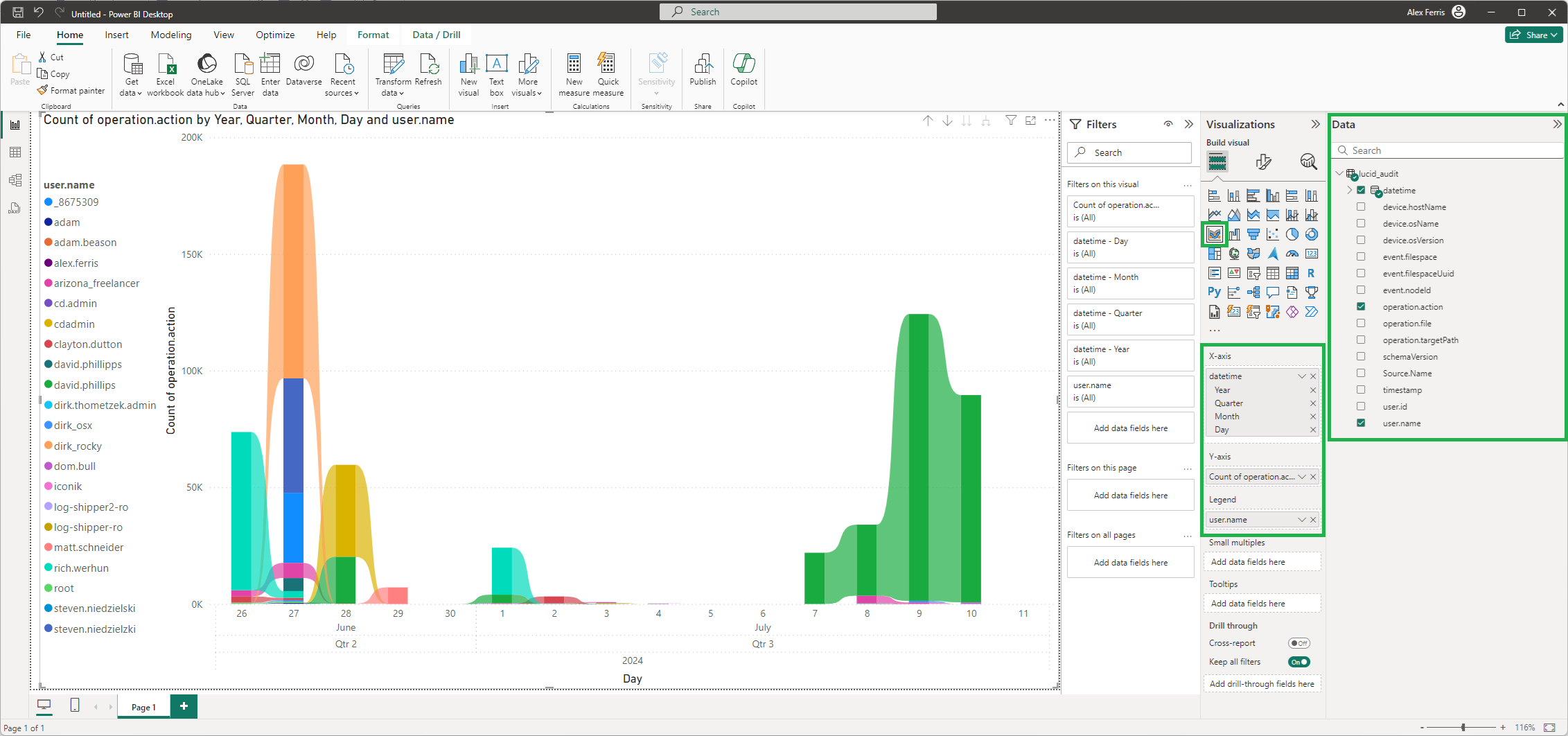Screen dimensions: 1568x736
Task: Click the Share button
Action: [x=1533, y=35]
